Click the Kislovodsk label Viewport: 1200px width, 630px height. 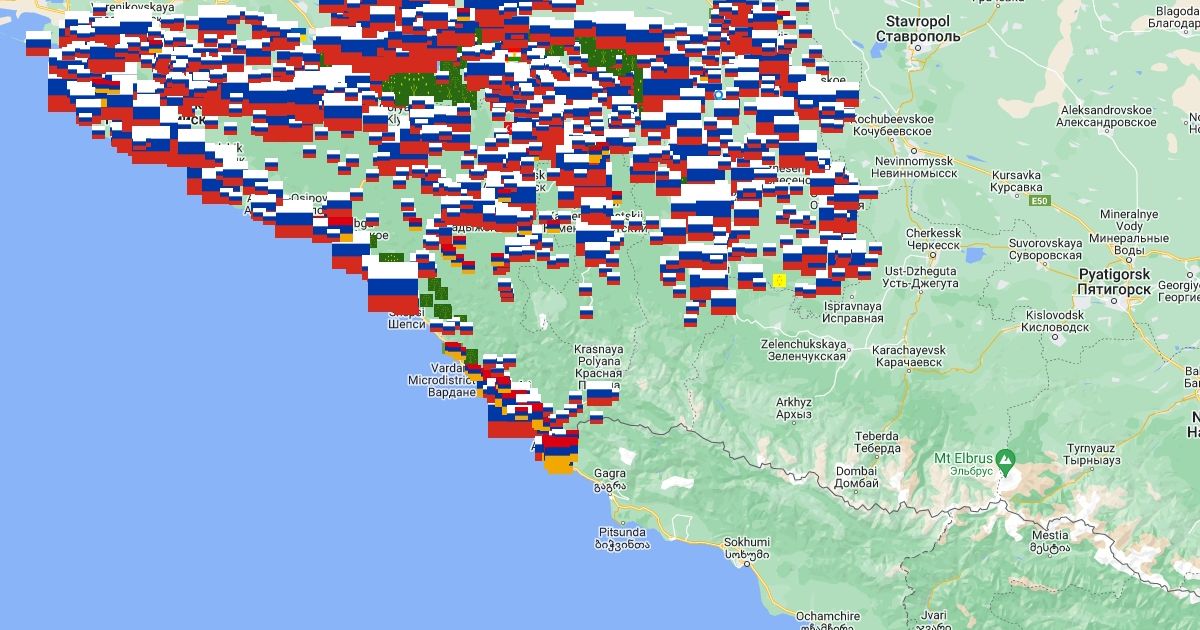pos(1055,321)
